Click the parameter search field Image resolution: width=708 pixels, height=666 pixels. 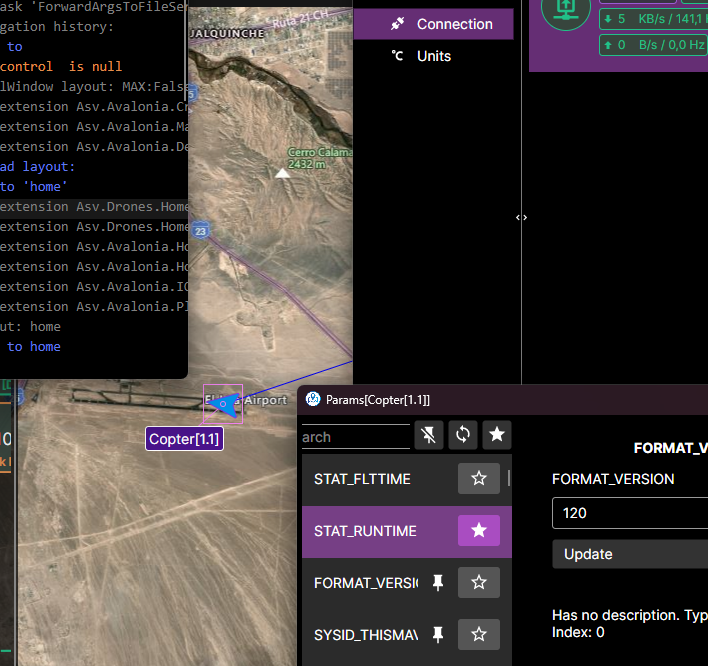tap(355, 436)
